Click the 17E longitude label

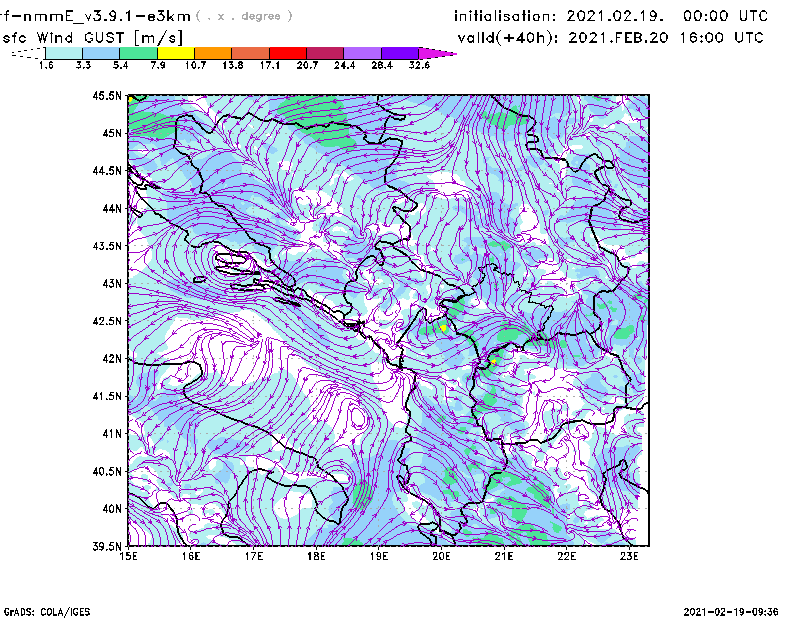[254, 556]
